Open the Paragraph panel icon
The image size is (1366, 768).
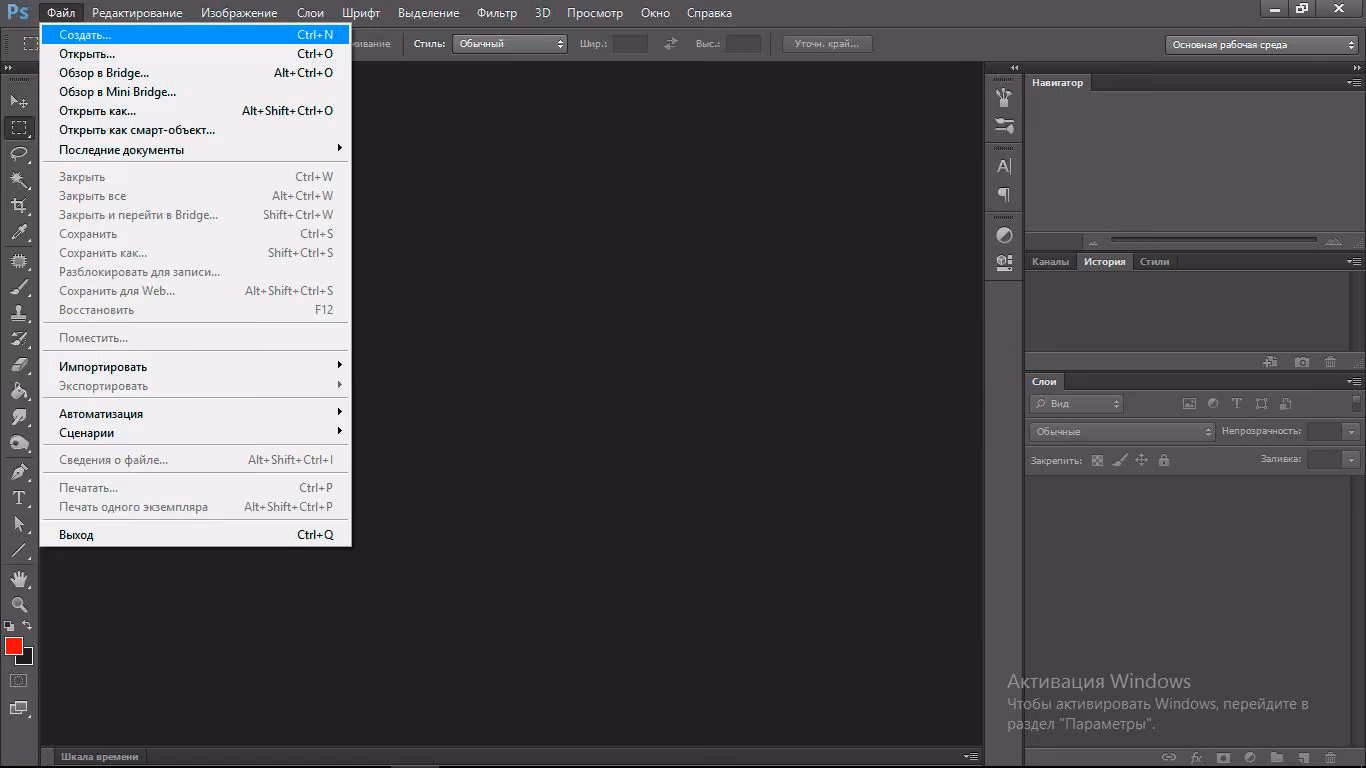1004,194
